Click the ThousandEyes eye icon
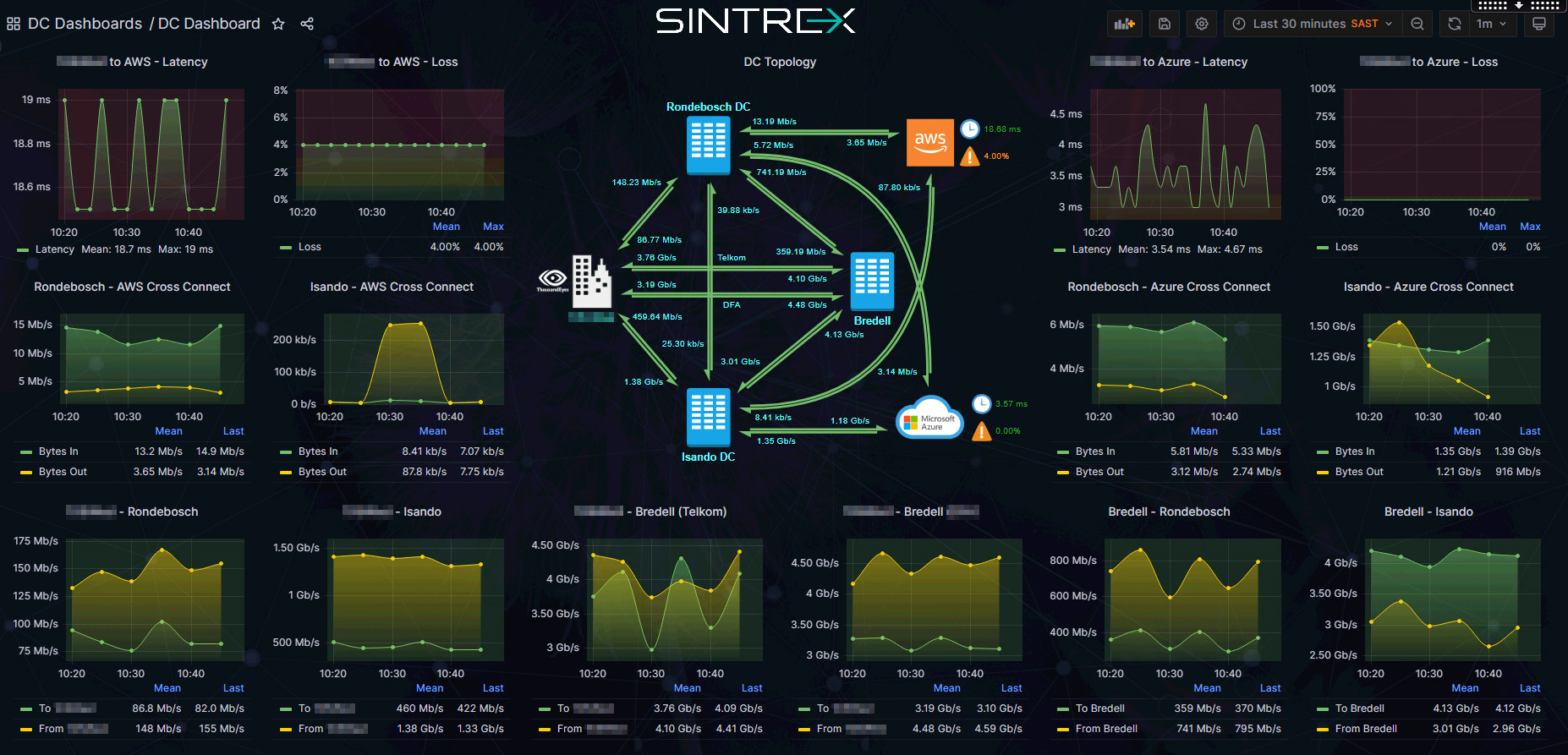Screen dimensions: 1568x755 pyautogui.click(x=552, y=278)
